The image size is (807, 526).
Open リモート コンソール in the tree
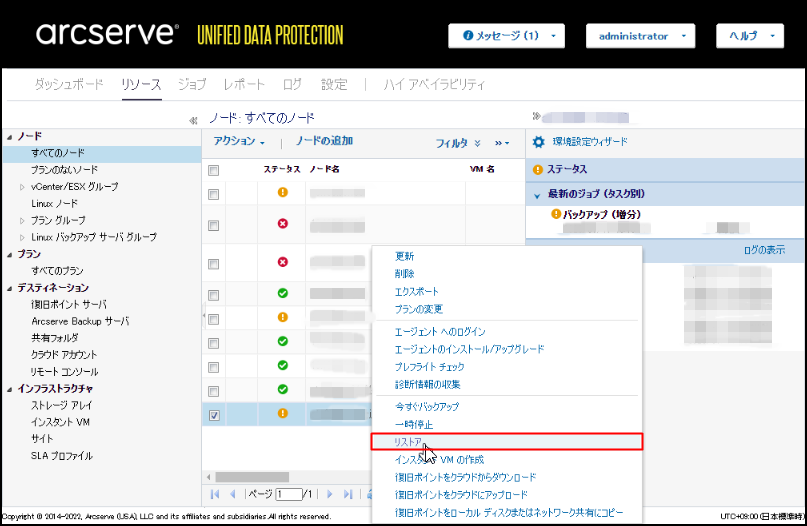(x=65, y=372)
